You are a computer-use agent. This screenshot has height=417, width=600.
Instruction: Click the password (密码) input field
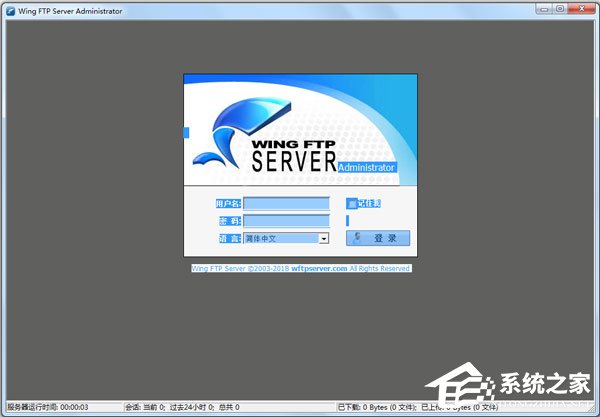[286, 221]
